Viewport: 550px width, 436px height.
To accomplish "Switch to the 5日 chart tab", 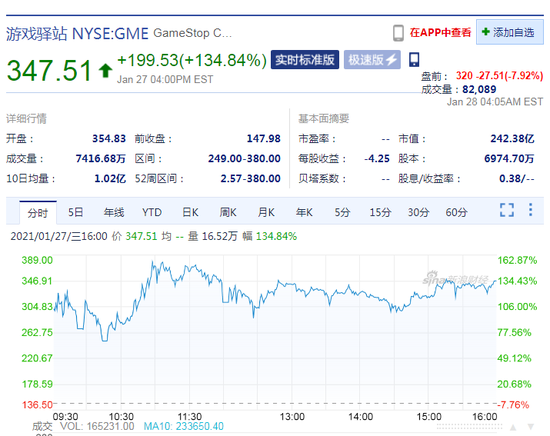I will click(x=75, y=212).
